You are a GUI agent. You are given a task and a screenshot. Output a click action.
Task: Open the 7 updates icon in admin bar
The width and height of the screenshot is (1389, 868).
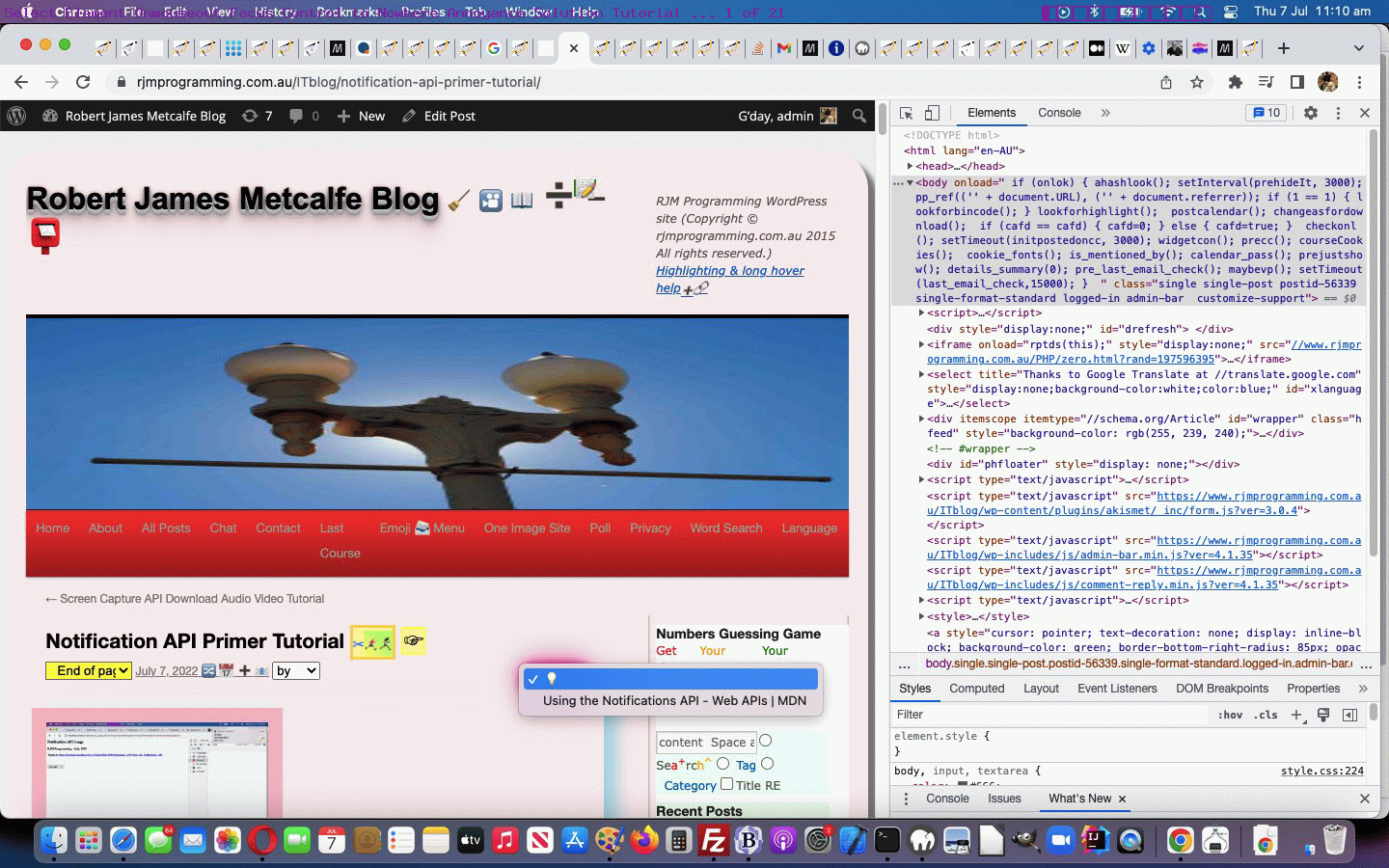tap(258, 116)
